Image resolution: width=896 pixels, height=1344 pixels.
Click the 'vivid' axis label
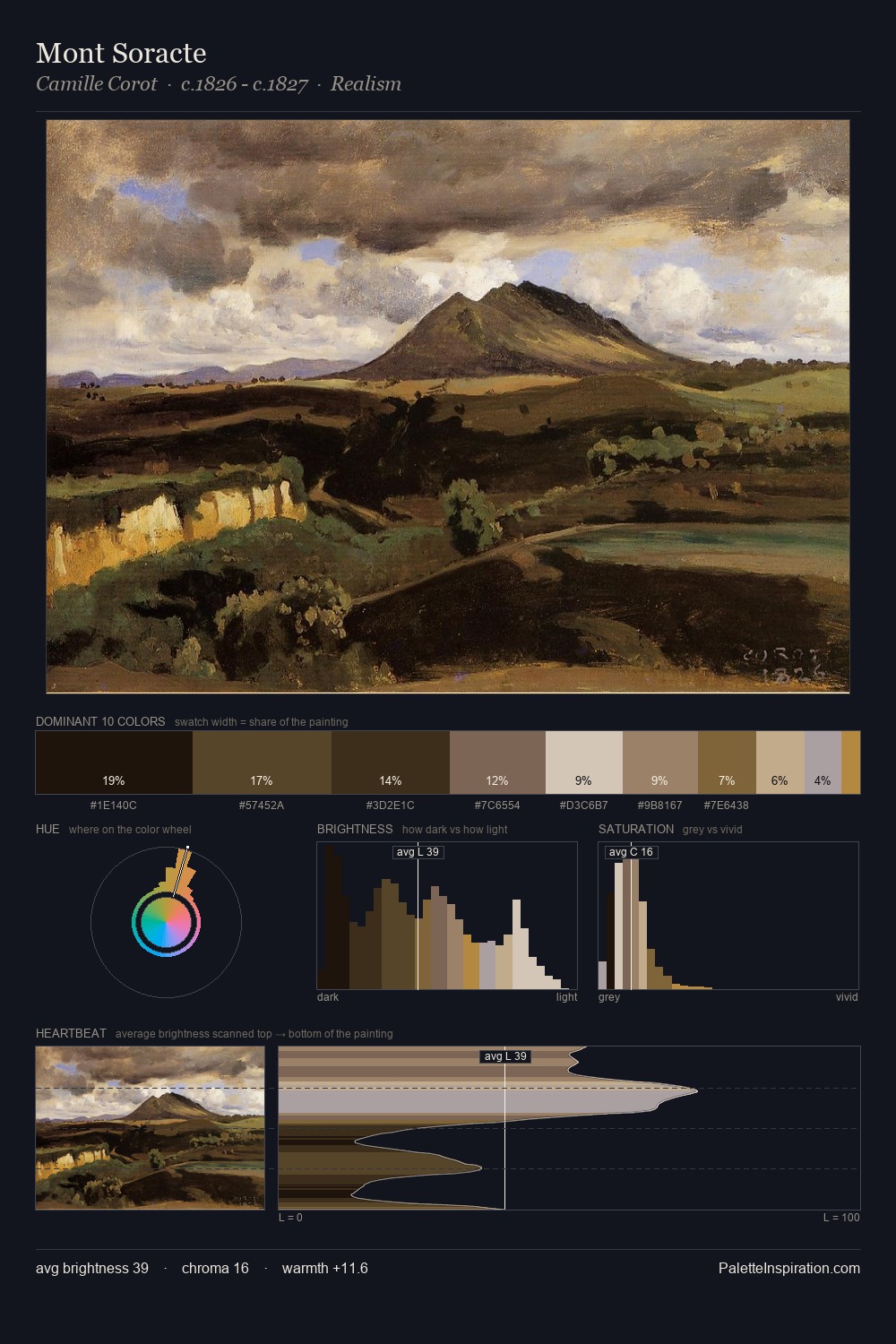point(847,996)
